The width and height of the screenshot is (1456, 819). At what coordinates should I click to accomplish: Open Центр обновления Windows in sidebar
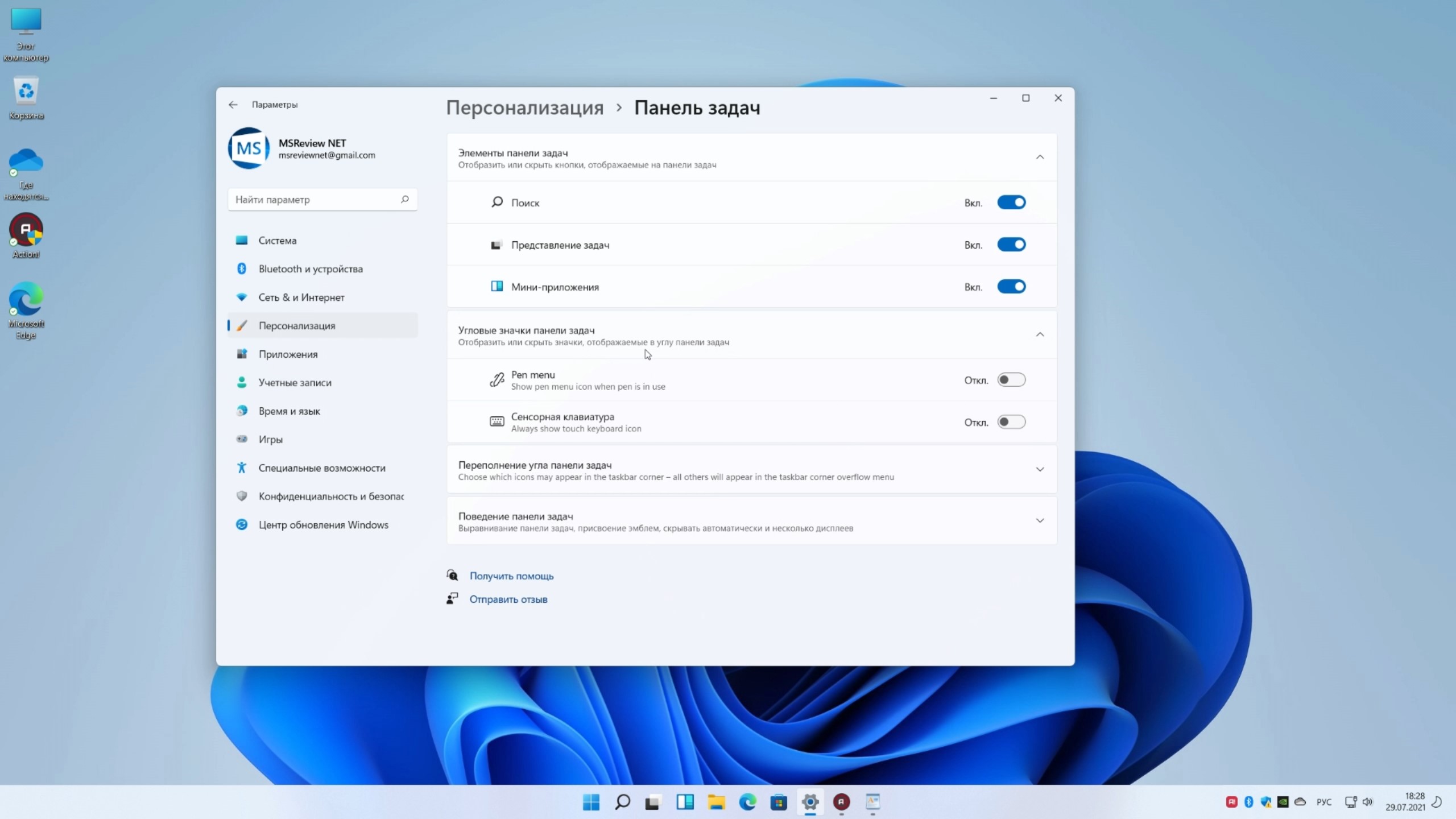click(323, 525)
